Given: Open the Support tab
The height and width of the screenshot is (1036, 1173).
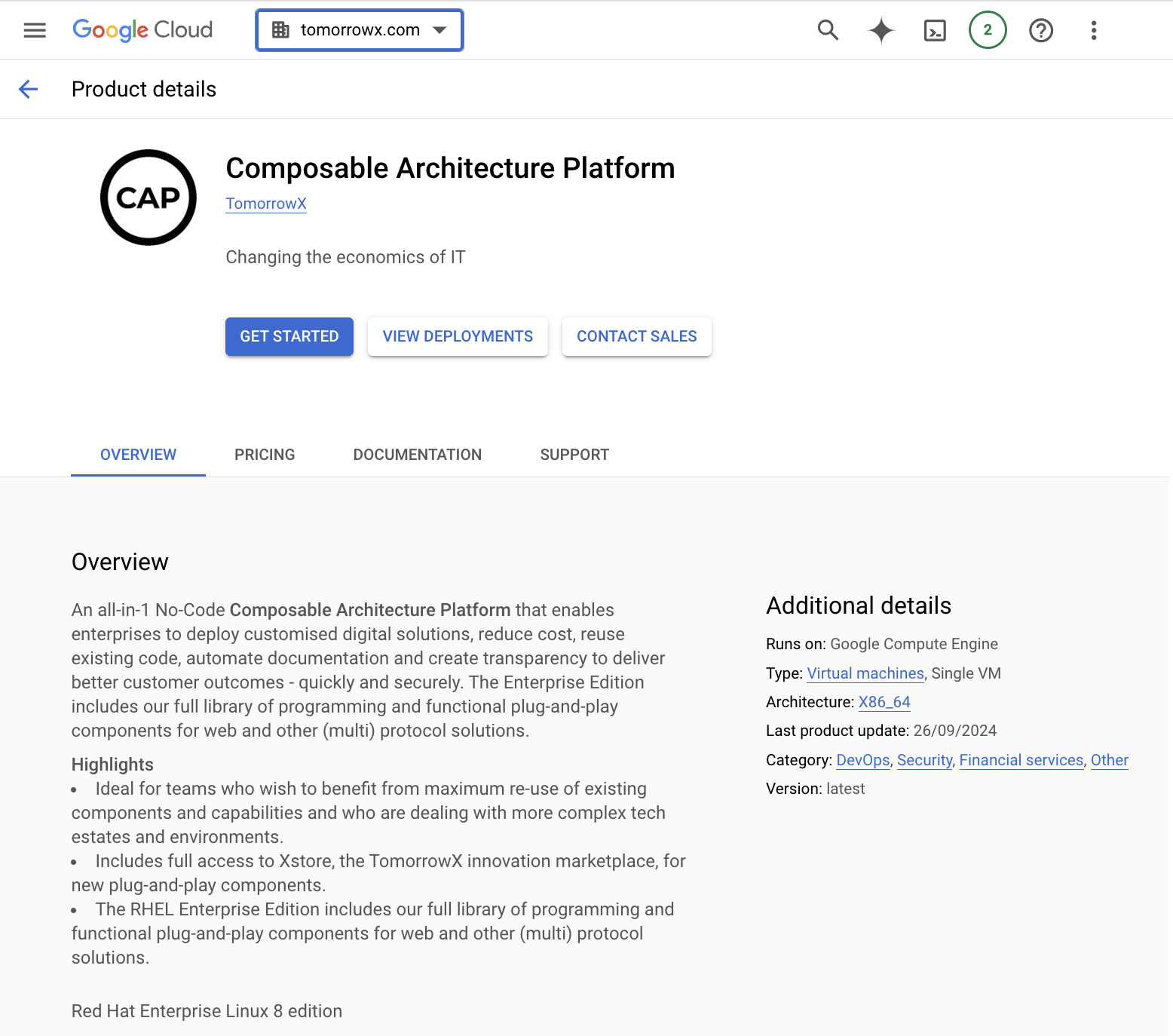Looking at the screenshot, I should point(574,455).
